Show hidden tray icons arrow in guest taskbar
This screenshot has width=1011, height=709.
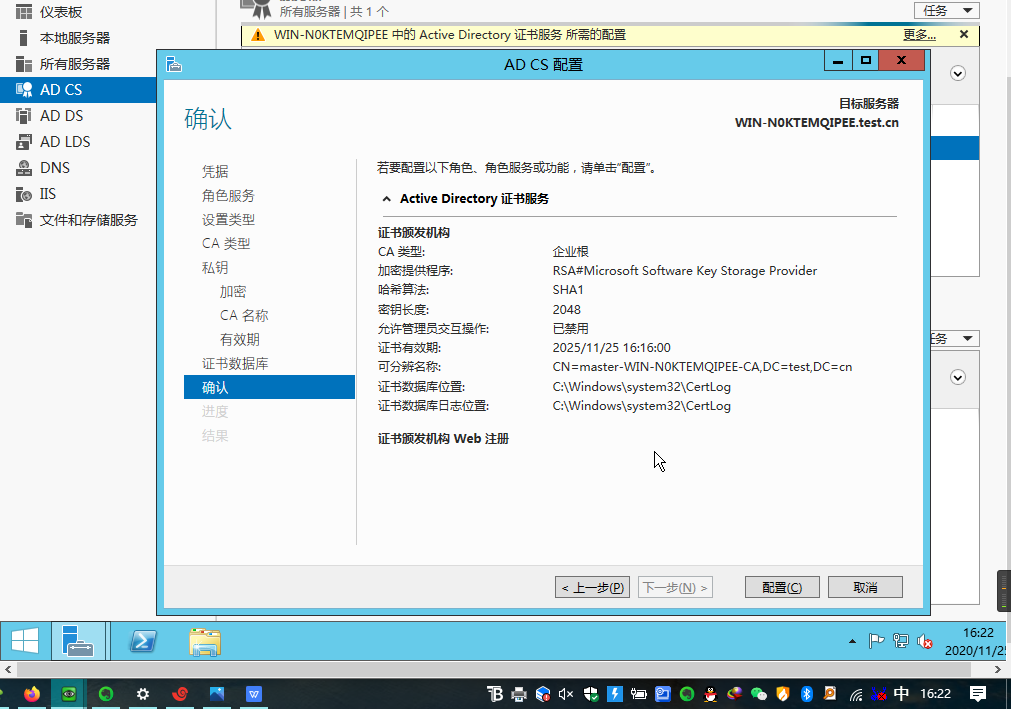click(852, 641)
